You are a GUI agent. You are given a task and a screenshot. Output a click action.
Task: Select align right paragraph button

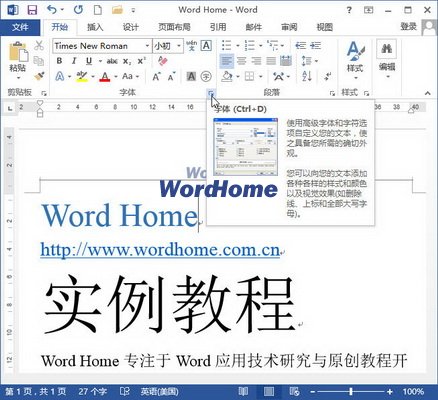click(x=256, y=61)
